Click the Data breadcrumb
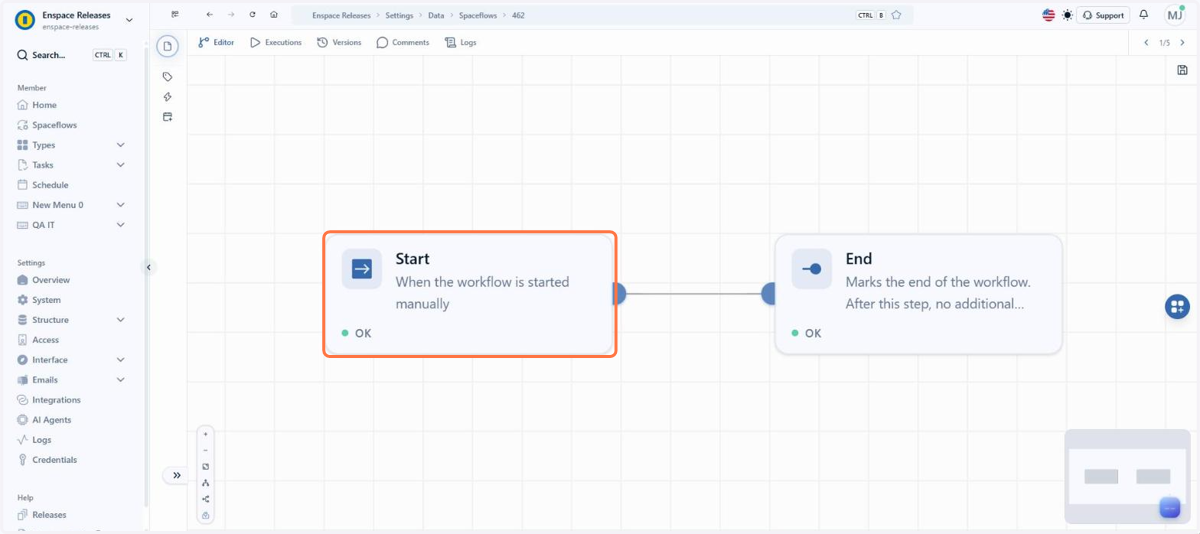This screenshot has height=534, width=1200. (x=436, y=16)
